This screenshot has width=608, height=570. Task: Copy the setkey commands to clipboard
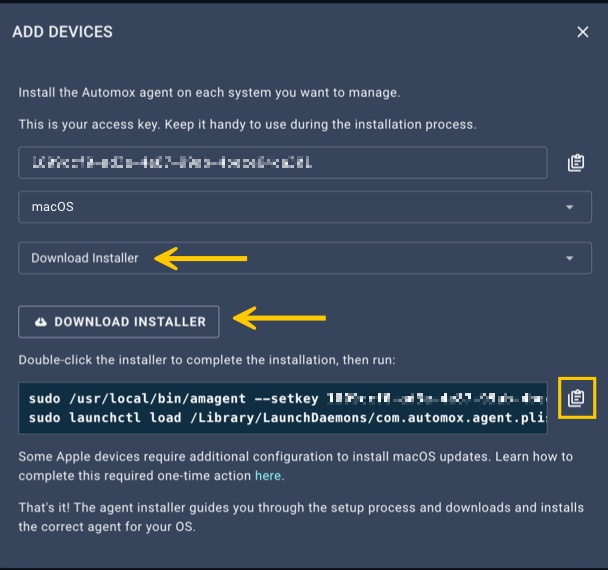pos(576,398)
